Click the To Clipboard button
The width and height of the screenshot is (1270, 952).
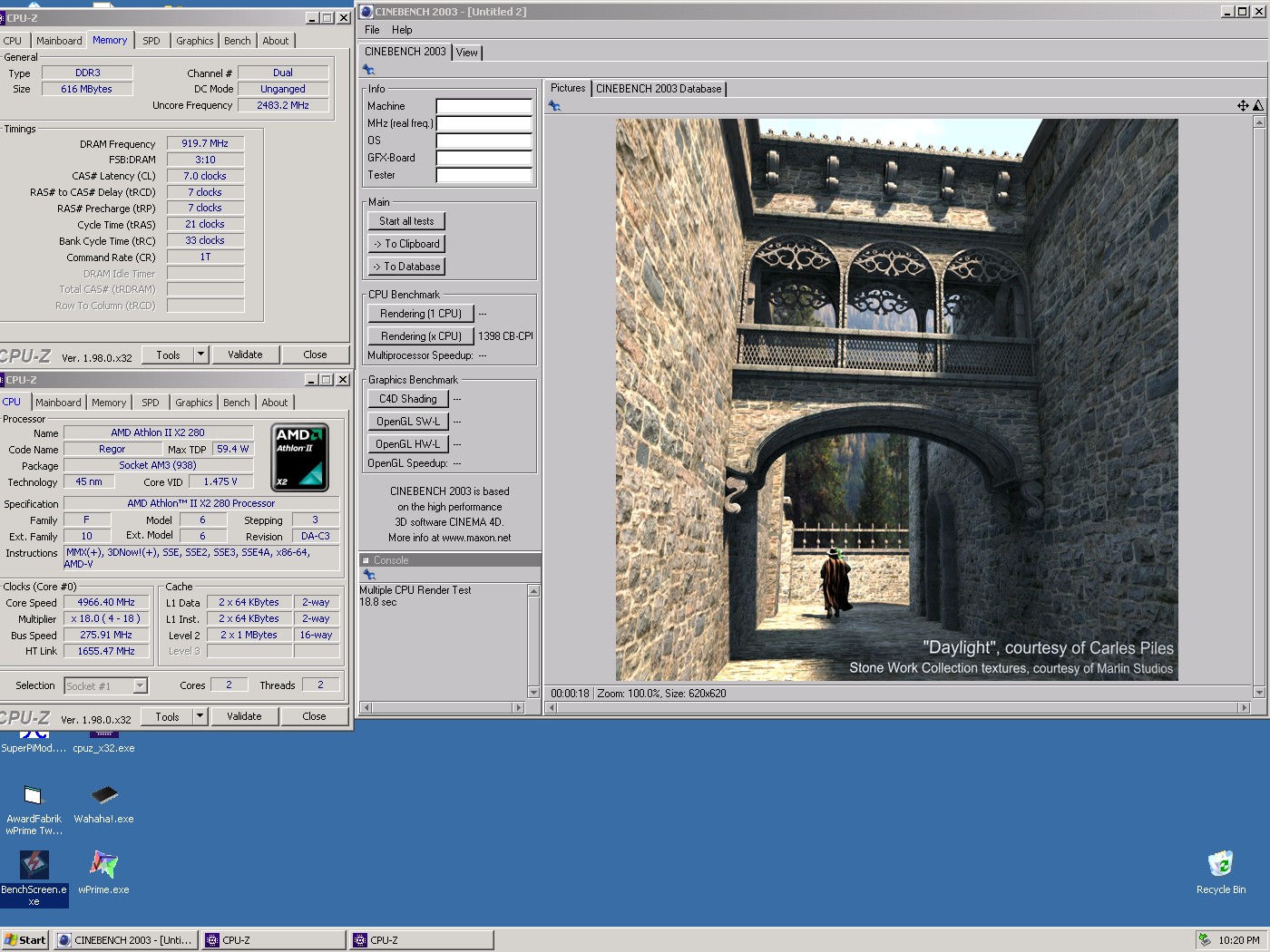[x=406, y=244]
